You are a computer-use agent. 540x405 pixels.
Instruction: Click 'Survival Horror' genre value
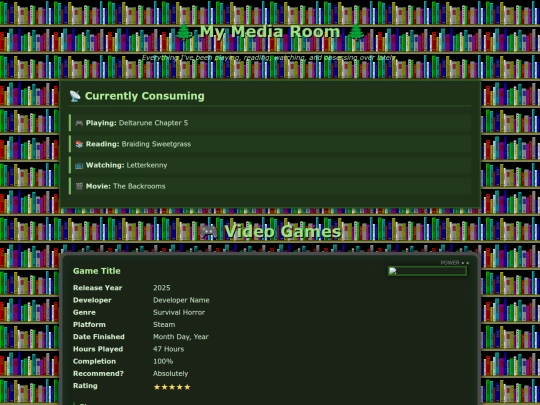[179, 312]
